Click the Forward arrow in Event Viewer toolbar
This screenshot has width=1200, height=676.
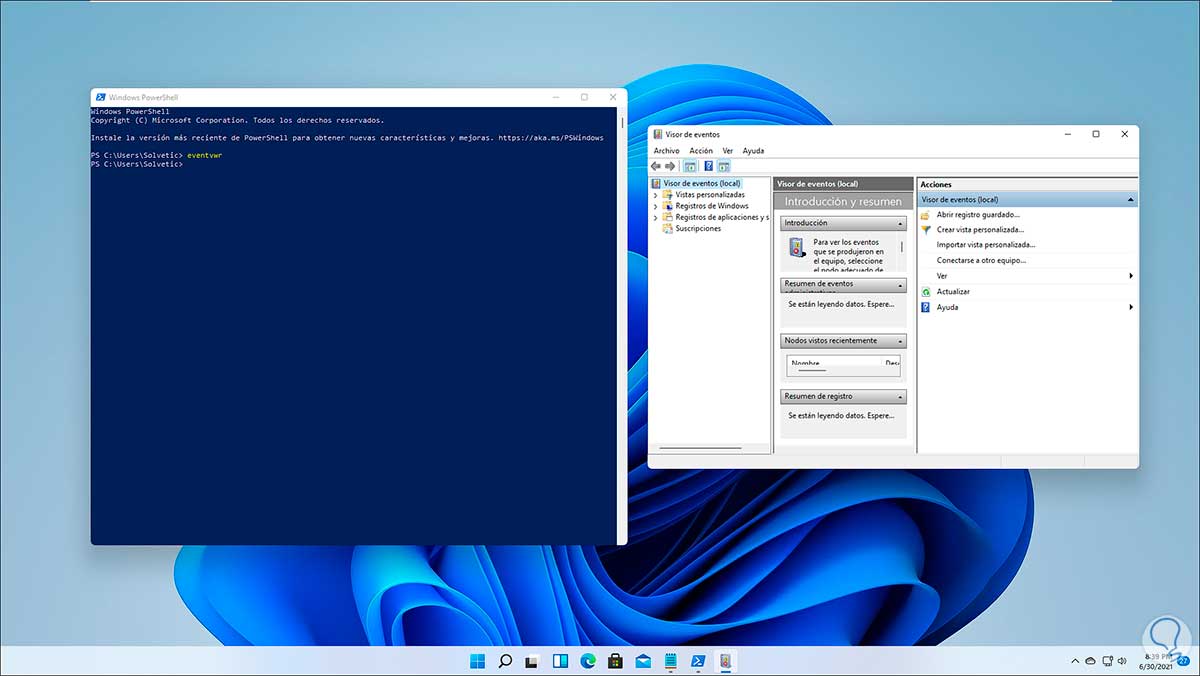pyautogui.click(x=670, y=166)
